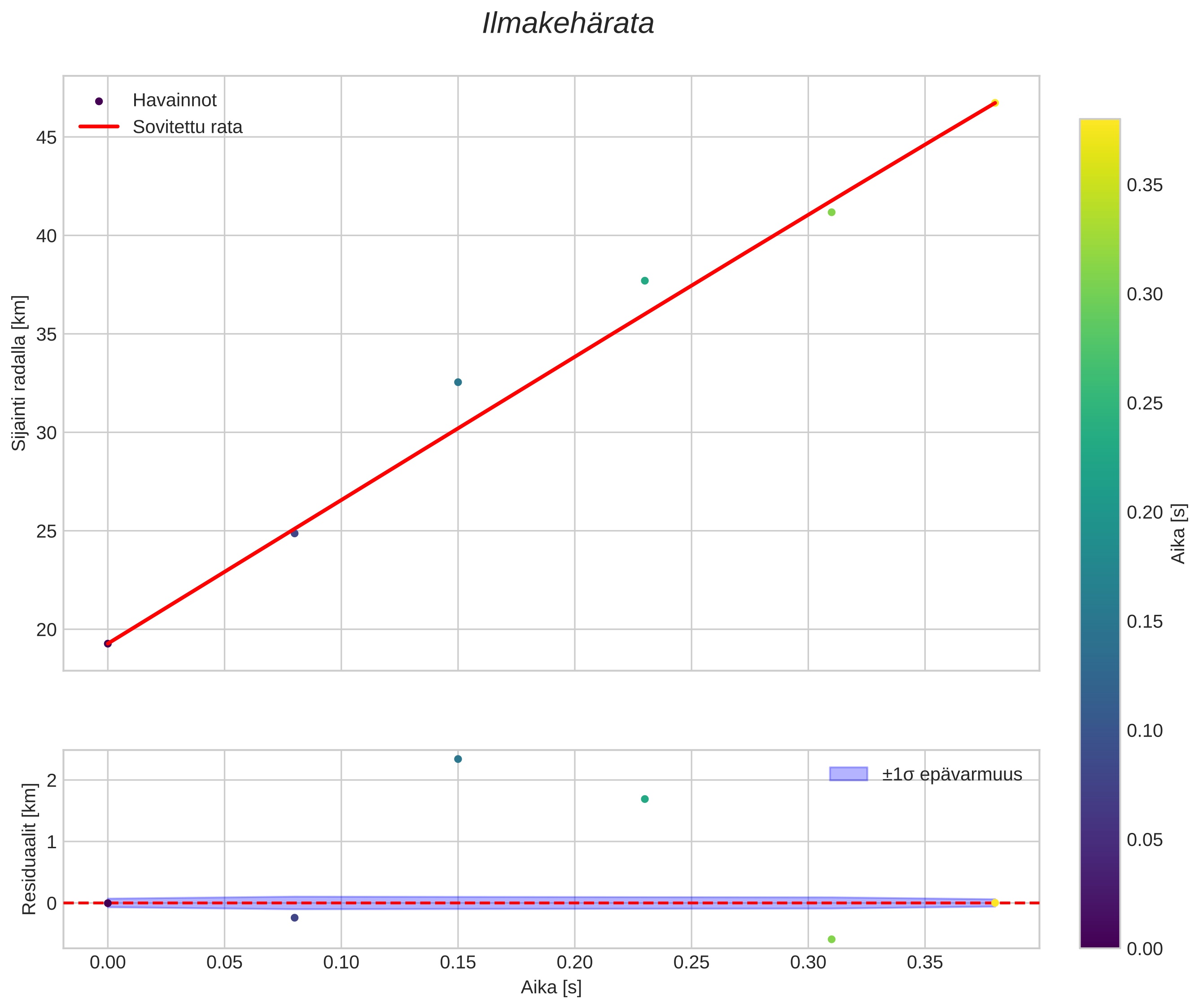The height and width of the screenshot is (1008, 1199).
Task: Click the light green point near 41 km
Action: (831, 212)
